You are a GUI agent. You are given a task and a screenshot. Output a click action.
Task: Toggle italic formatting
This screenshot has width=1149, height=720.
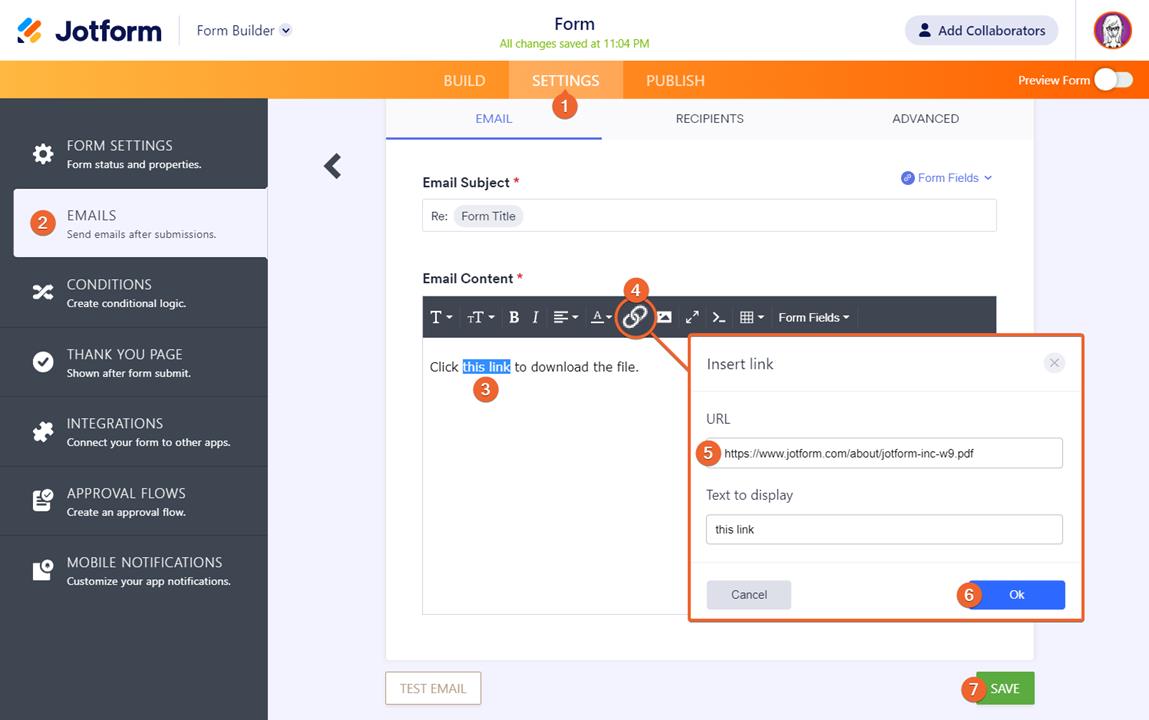(x=536, y=317)
